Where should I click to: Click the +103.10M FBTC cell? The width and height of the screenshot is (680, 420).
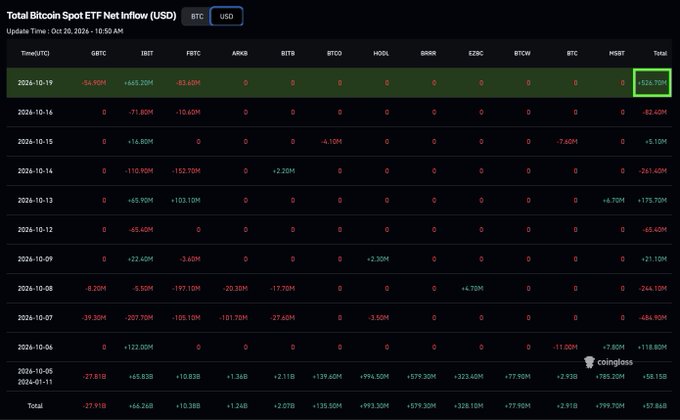[x=186, y=200]
